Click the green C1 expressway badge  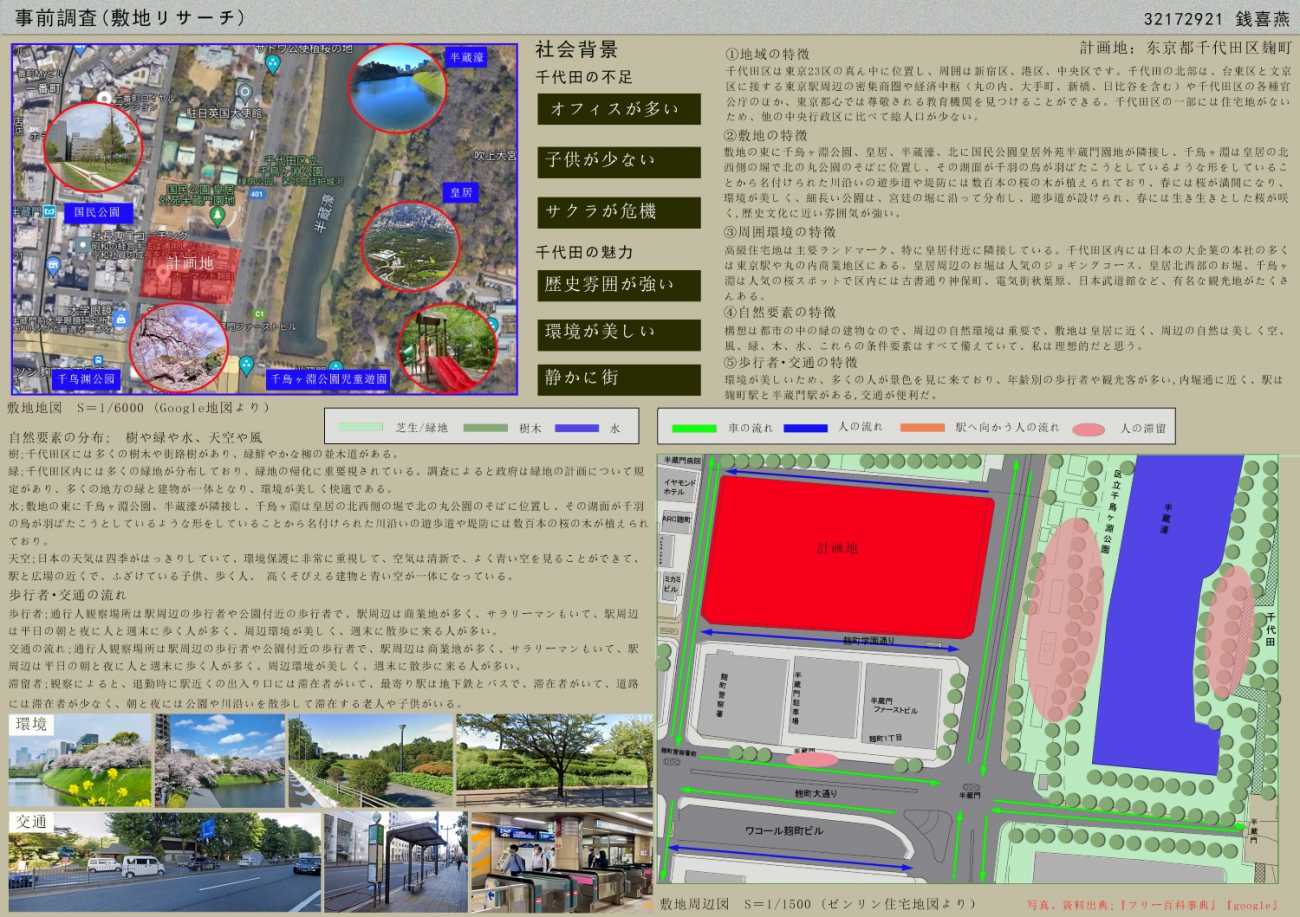(x=260, y=313)
